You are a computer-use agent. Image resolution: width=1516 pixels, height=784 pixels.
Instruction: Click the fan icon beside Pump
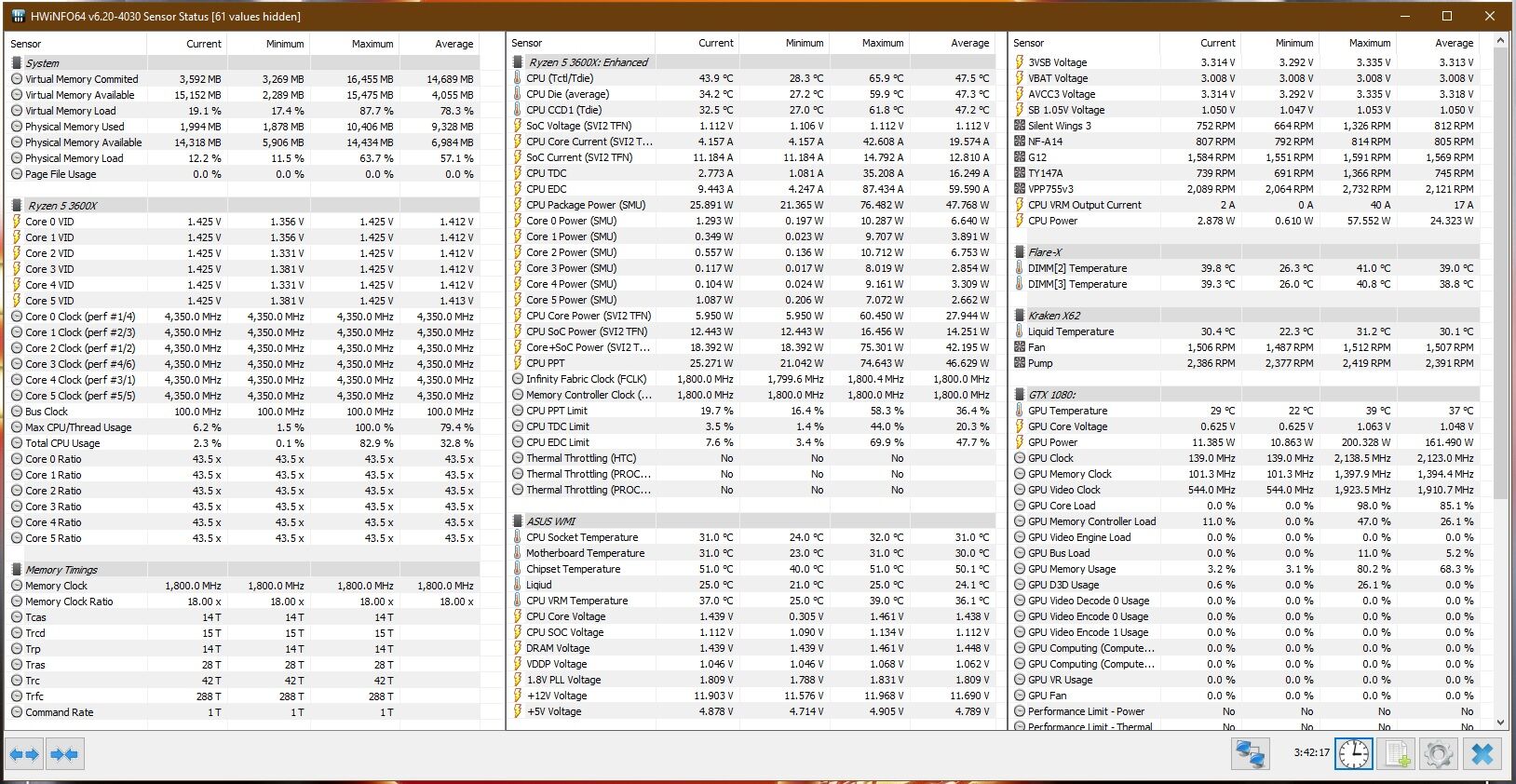(x=1020, y=363)
